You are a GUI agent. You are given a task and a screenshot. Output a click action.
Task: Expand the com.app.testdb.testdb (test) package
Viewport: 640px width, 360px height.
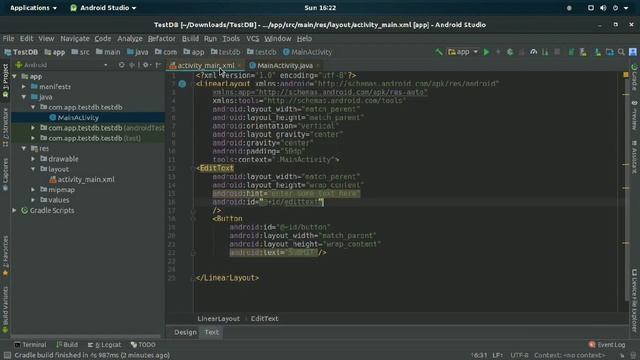33,138
